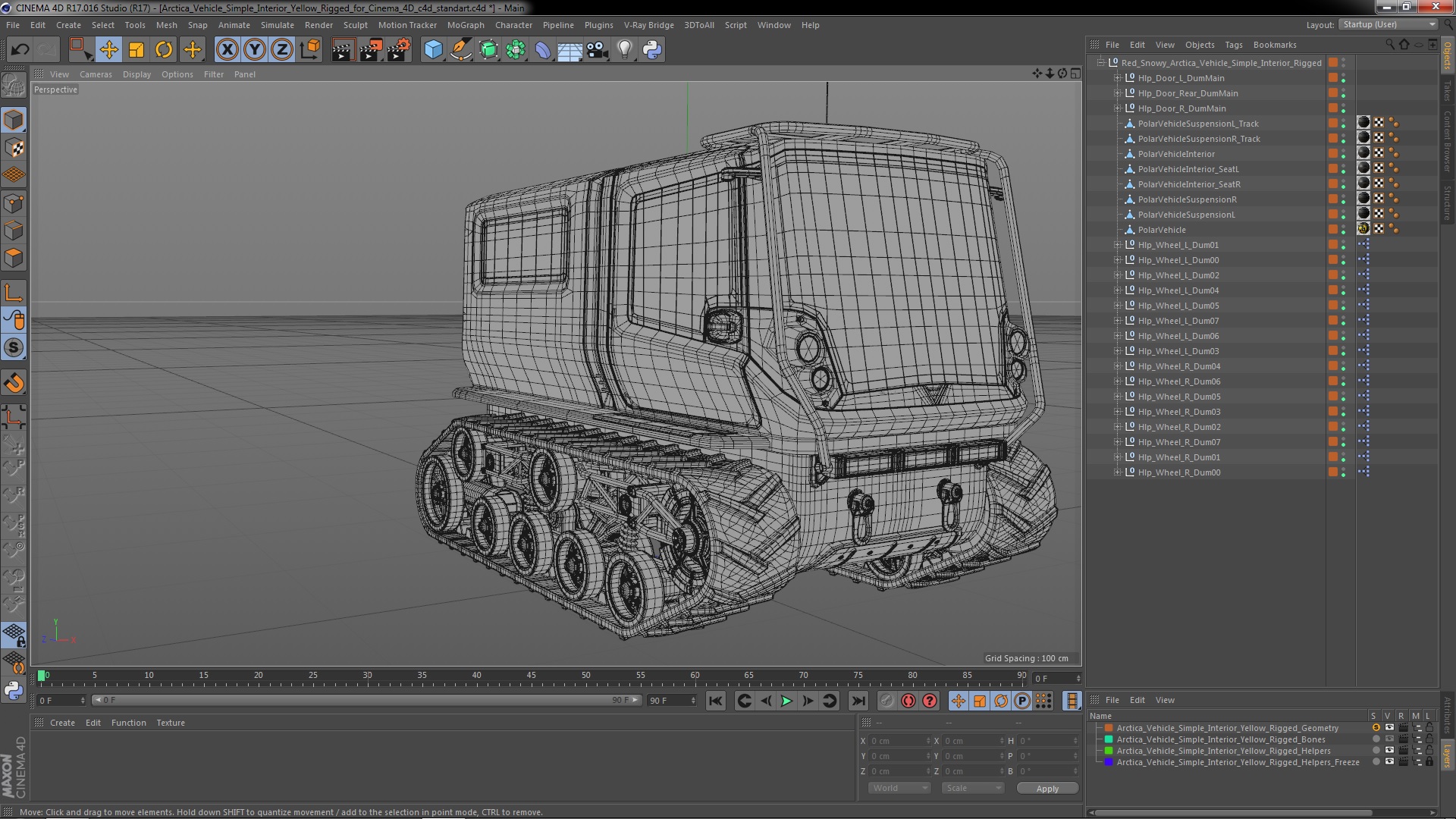Open the World coordinate dropdown
Screen dimensions: 1456x819
click(899, 788)
